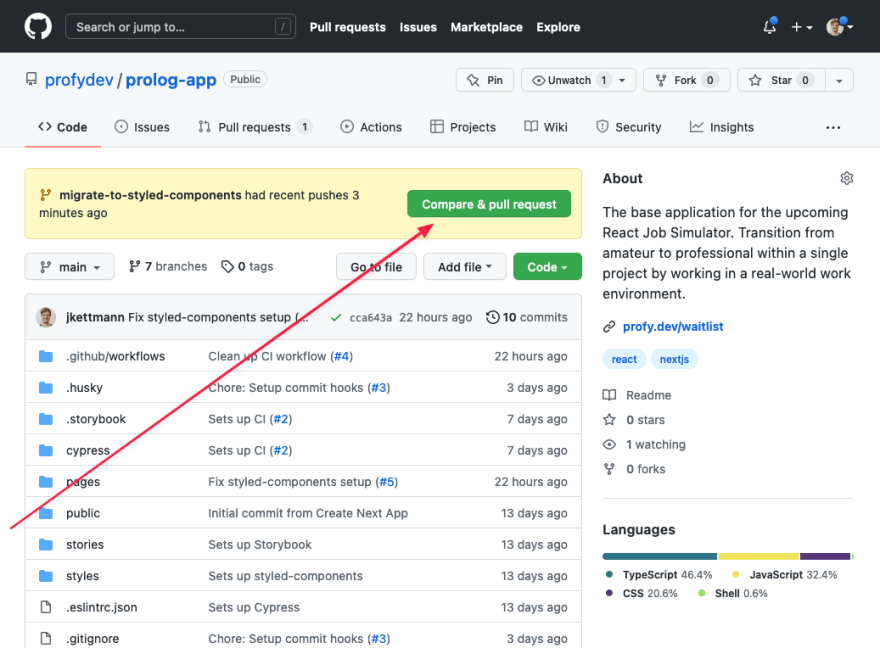Open Issues in top navigation
Screen dimensions: 880x648
(418, 27)
